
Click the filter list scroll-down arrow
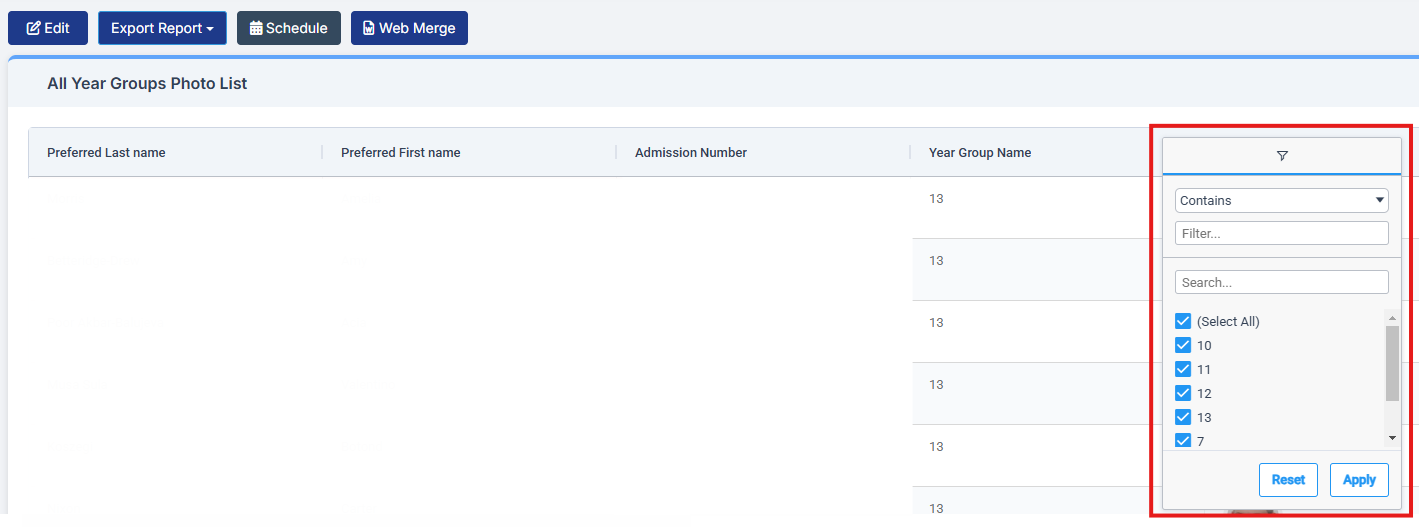coord(1392,438)
